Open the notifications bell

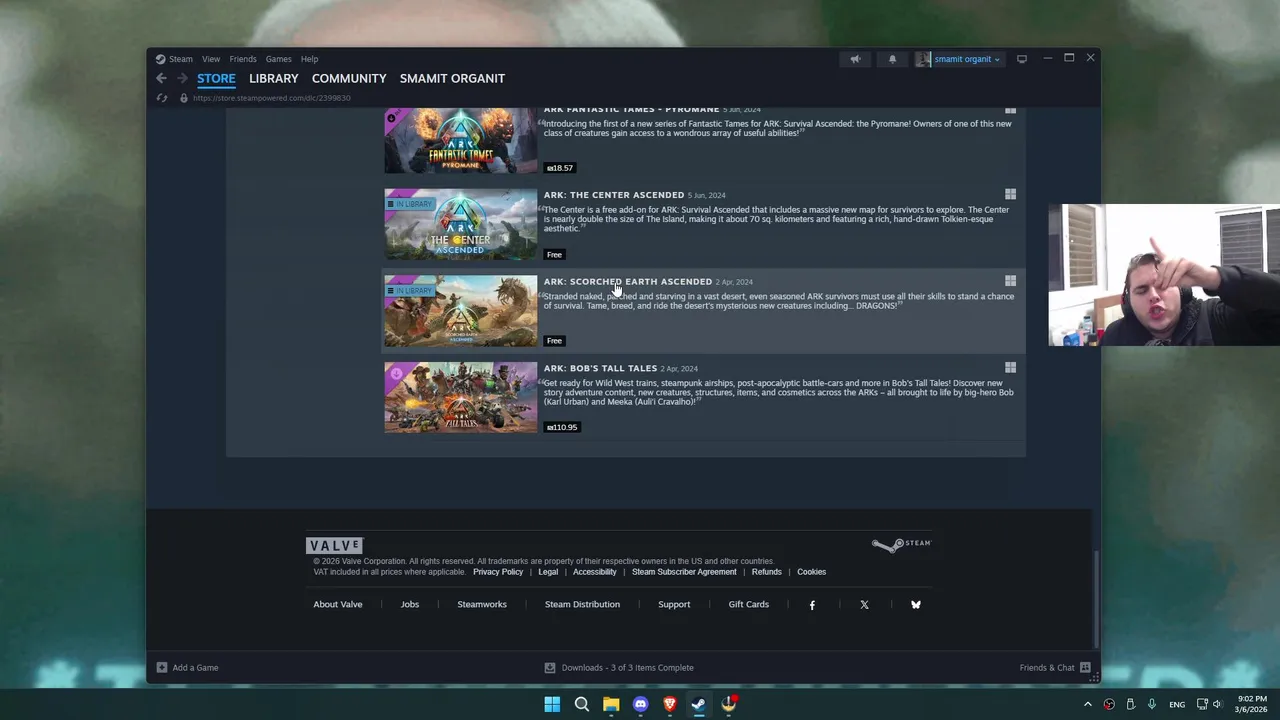(892, 59)
